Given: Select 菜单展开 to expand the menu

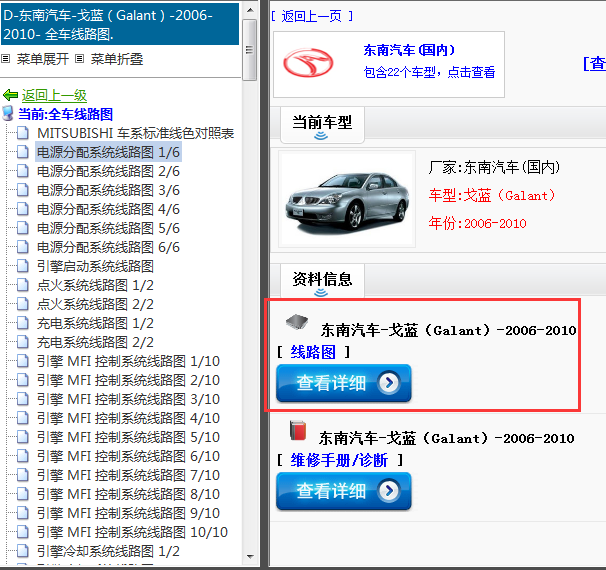Looking at the screenshot, I should (43, 59).
